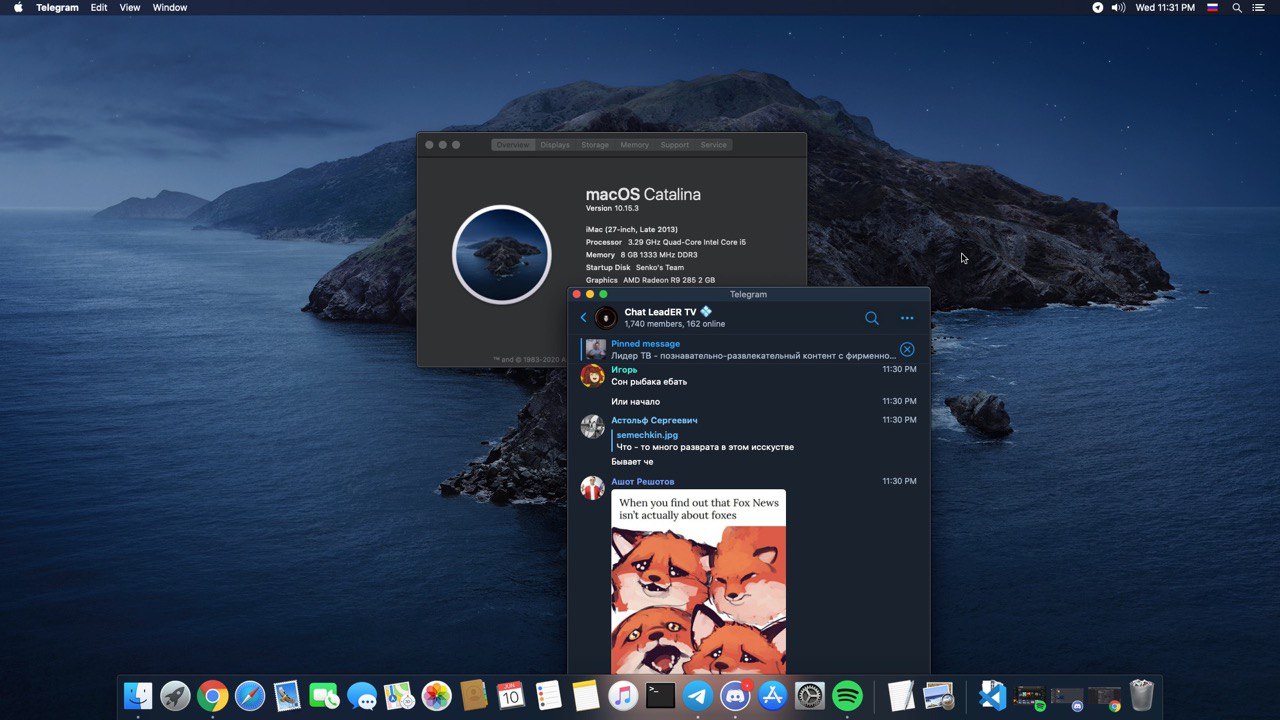The image size is (1280, 720).
Task: Switch to Storage tab in About This Mac
Action: (595, 145)
